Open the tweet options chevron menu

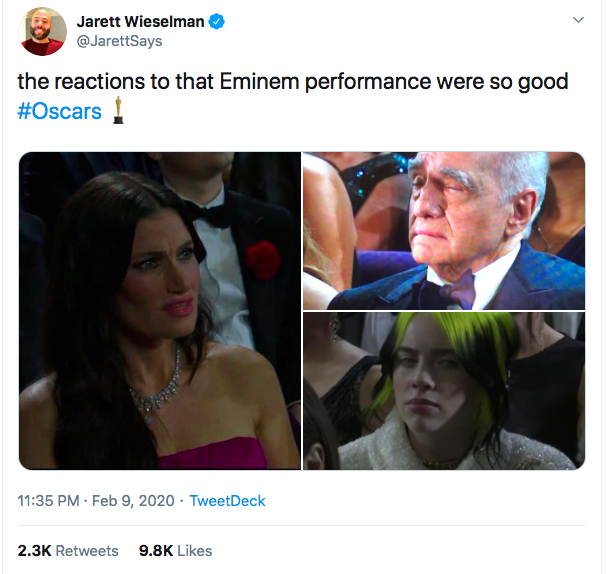(578, 20)
